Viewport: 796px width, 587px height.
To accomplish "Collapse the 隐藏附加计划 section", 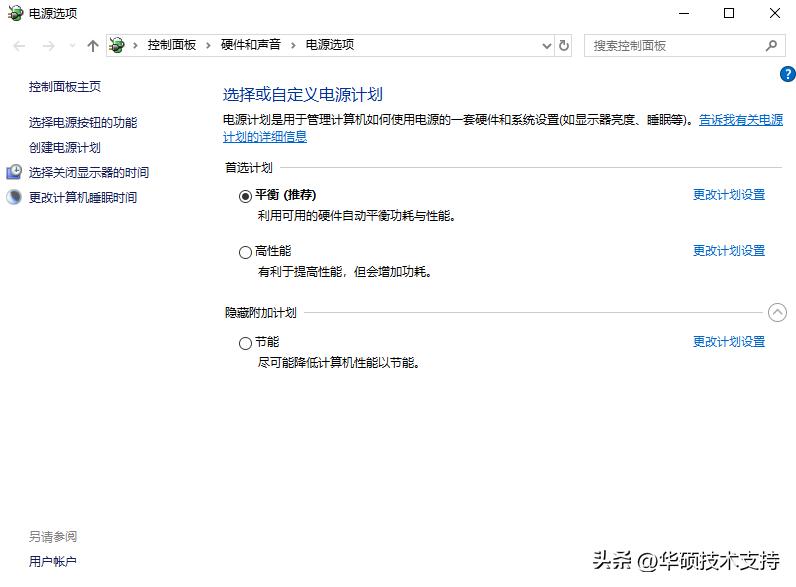I will (777, 312).
